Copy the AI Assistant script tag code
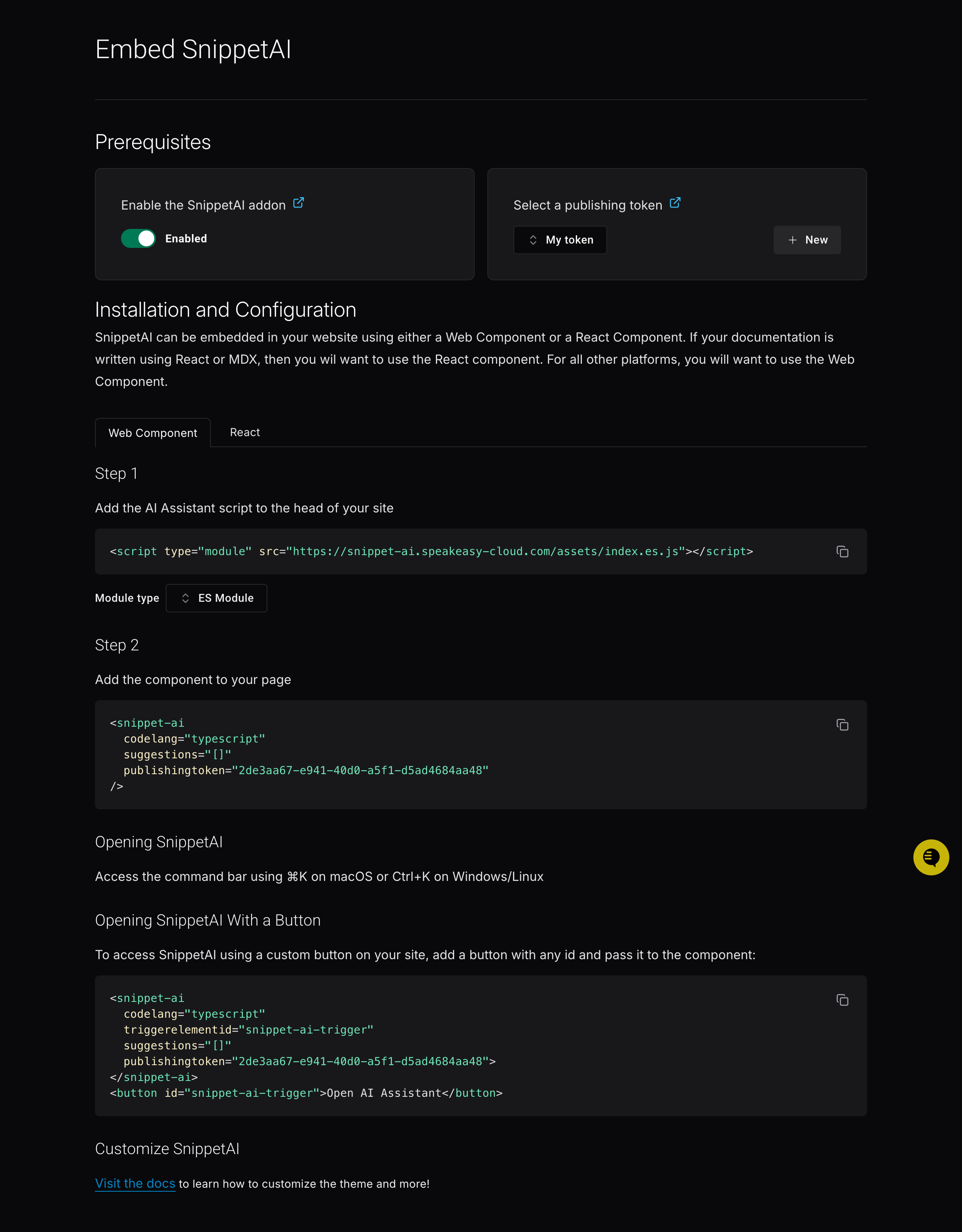 tap(843, 552)
